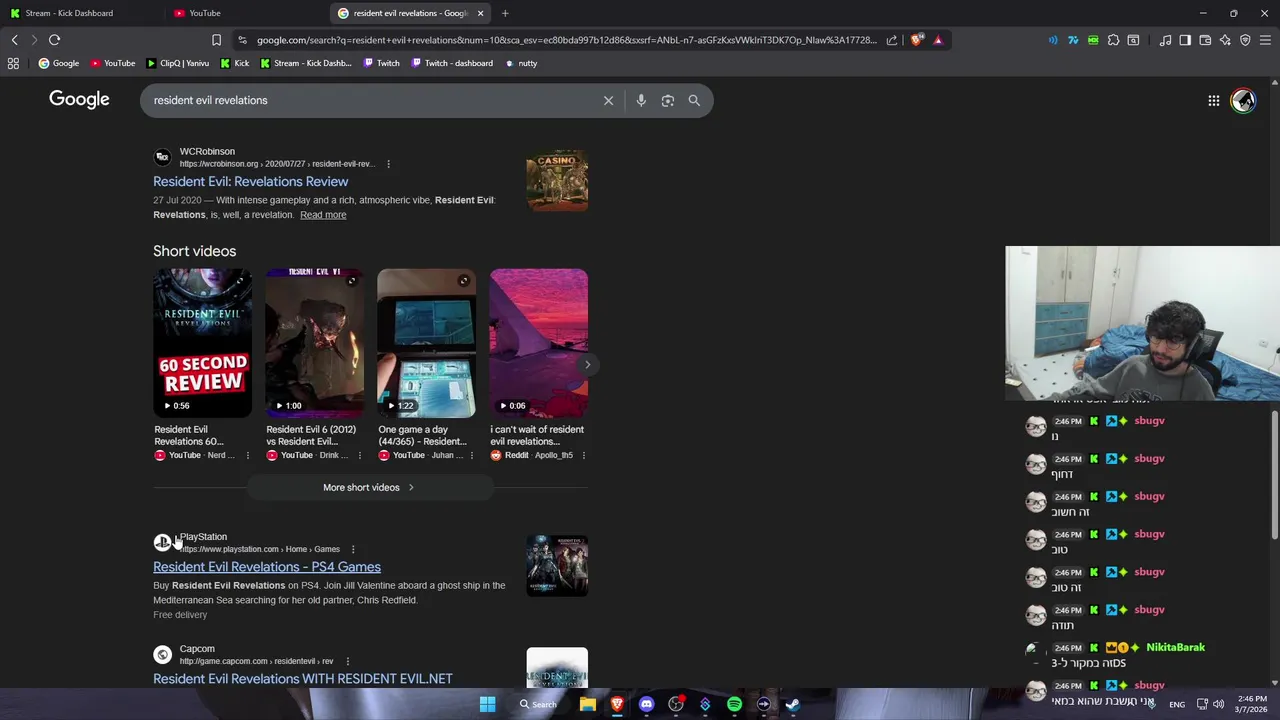Viewport: 1280px width, 720px height.
Task: Open the Kick bookmark
Action: [x=235, y=63]
